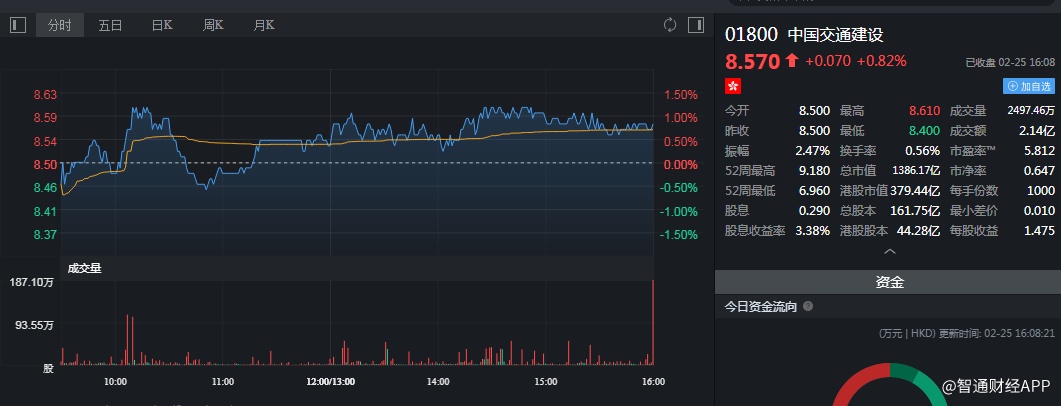
Task: Collapse the quote details with chevron arrow
Action: pyautogui.click(x=889, y=252)
